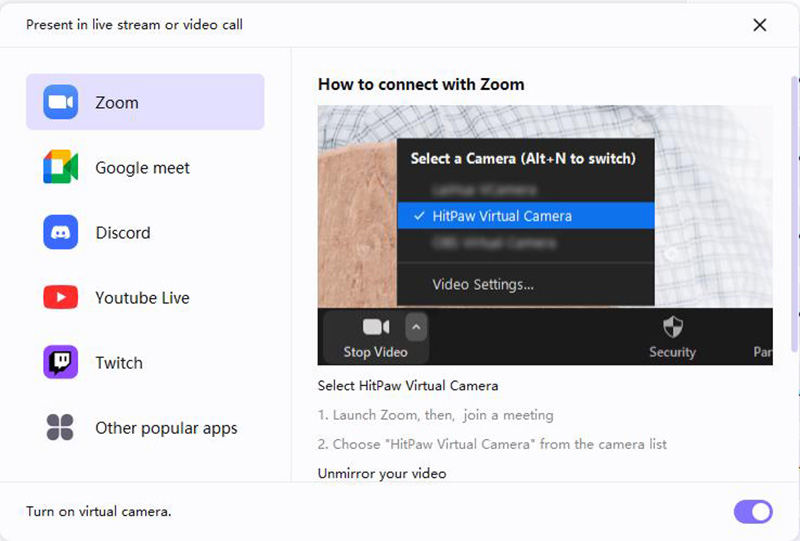Click the YouTube Live play icon

[x=60, y=297]
